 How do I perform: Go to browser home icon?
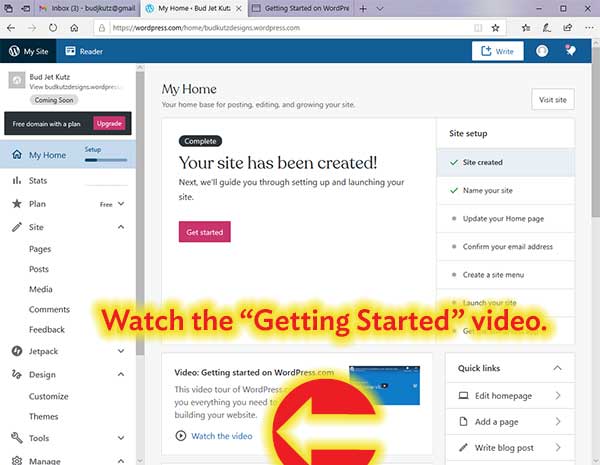pos(74,28)
